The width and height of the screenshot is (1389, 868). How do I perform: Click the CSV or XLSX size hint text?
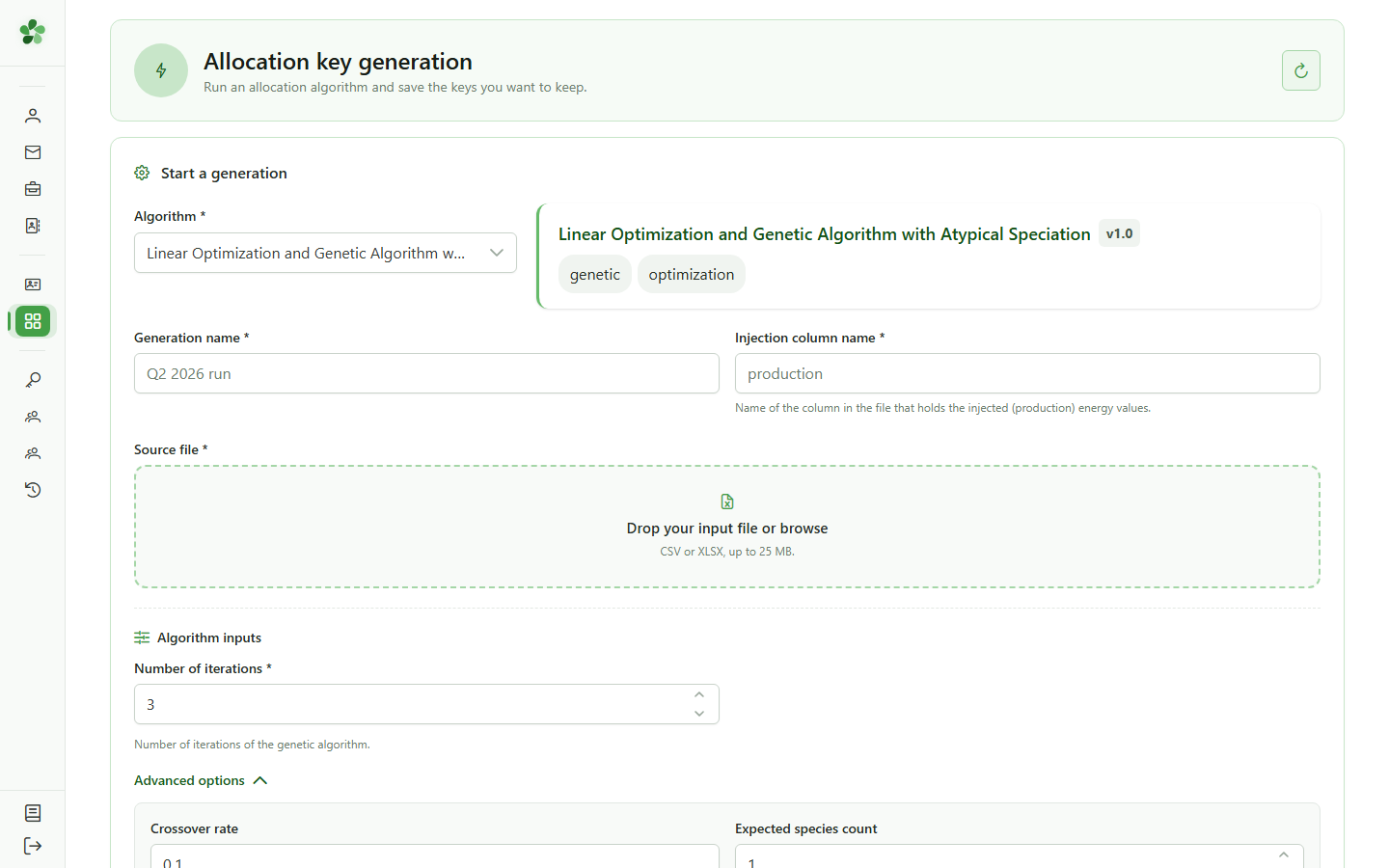(x=727, y=552)
